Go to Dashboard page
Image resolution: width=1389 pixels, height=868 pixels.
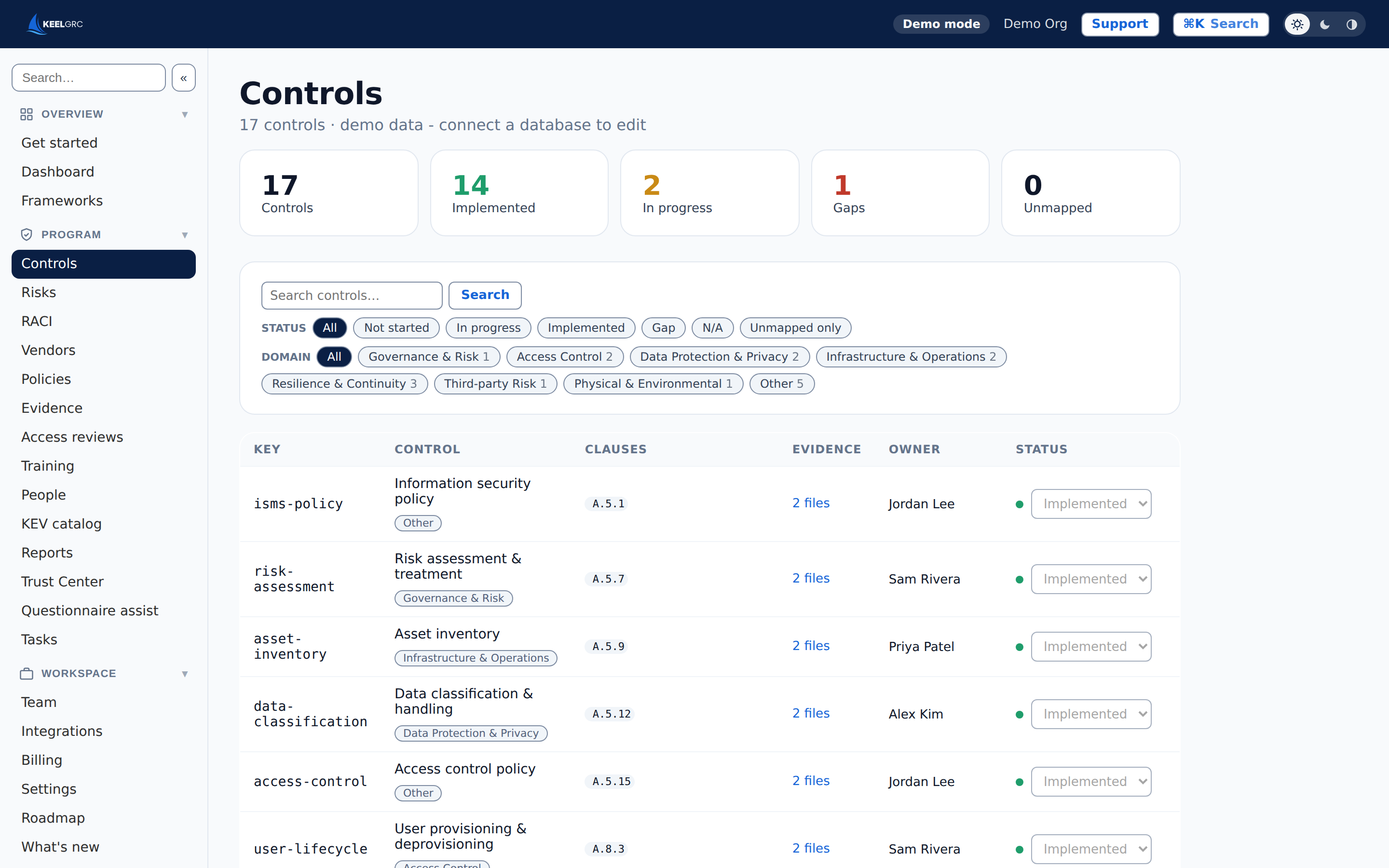pyautogui.click(x=103, y=172)
